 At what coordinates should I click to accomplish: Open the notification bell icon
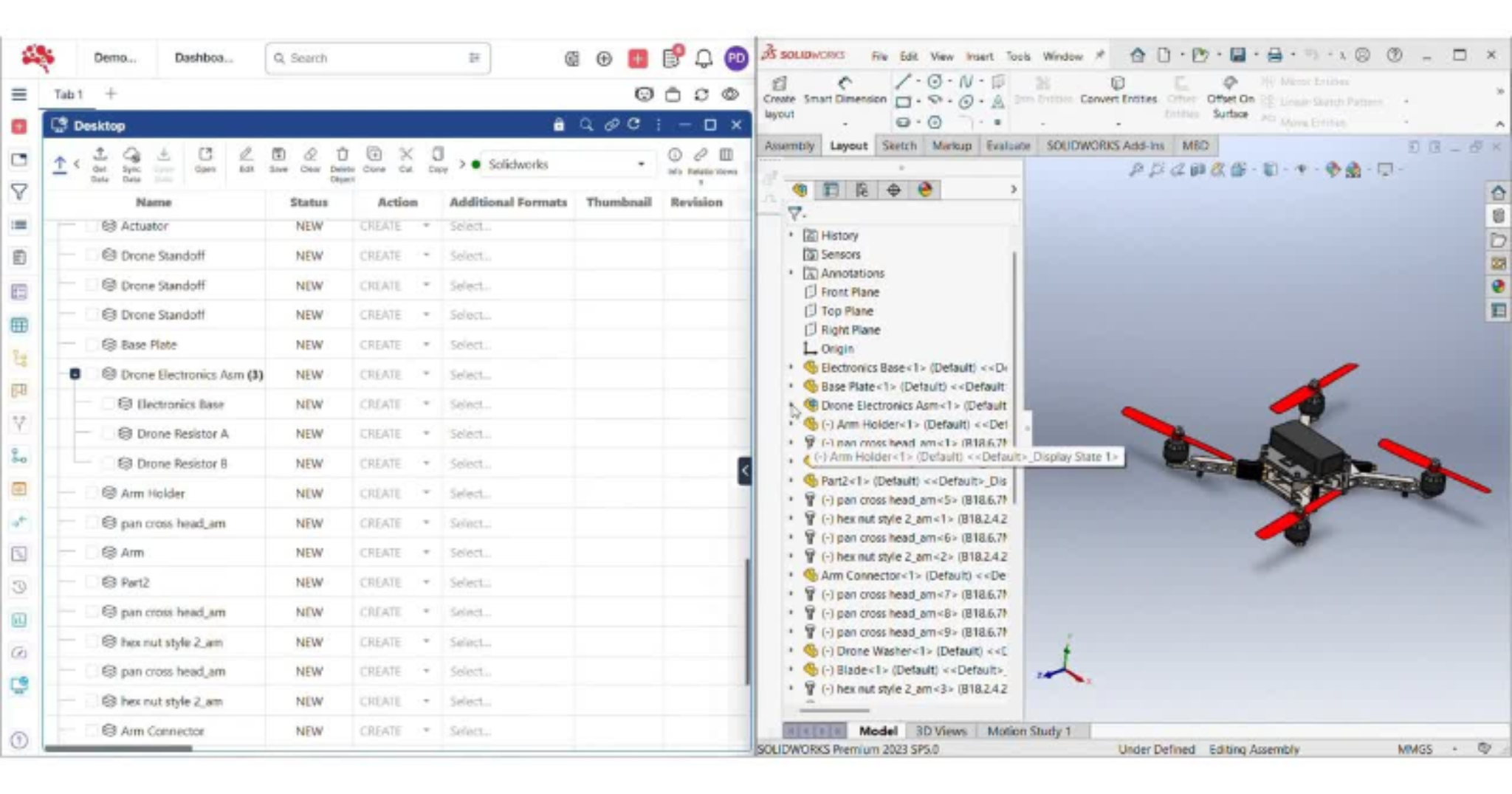coord(704,58)
